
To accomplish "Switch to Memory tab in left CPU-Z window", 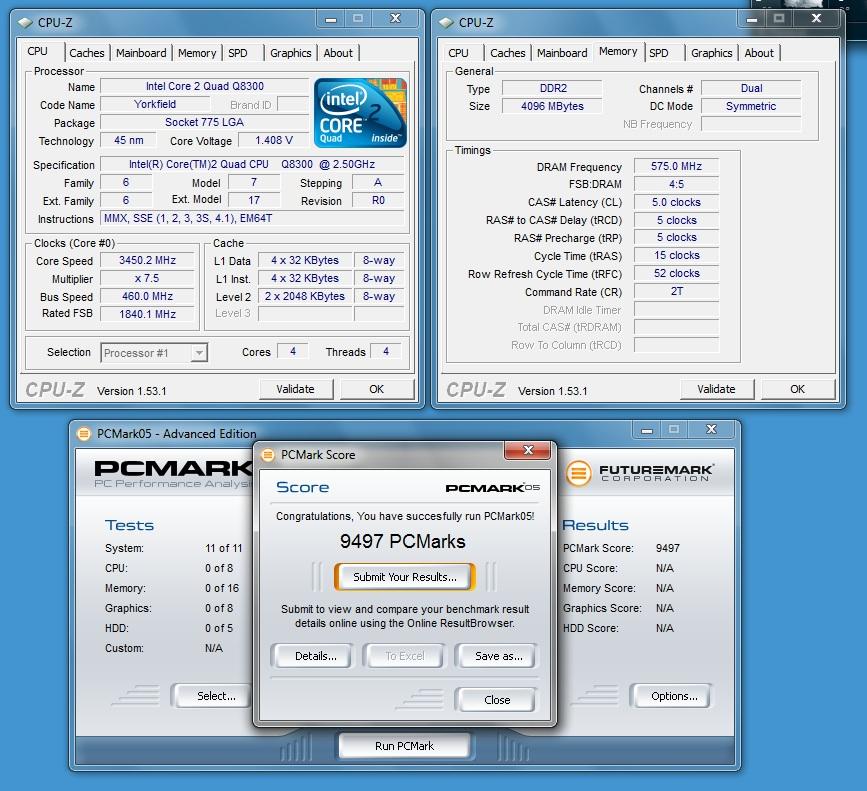I will [x=197, y=53].
